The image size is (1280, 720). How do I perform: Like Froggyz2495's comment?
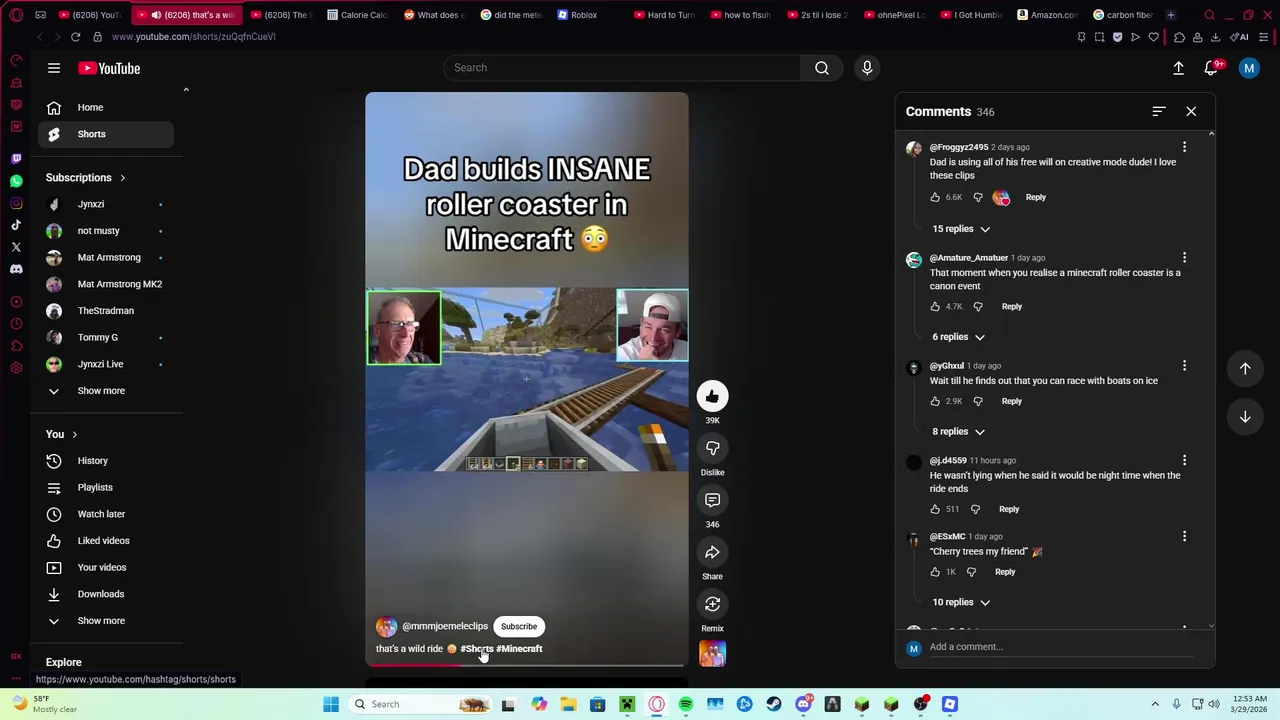[935, 197]
